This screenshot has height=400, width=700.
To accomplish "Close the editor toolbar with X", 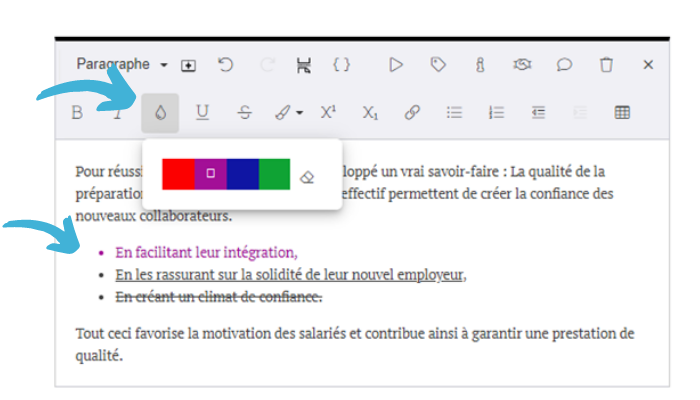I will (x=648, y=64).
